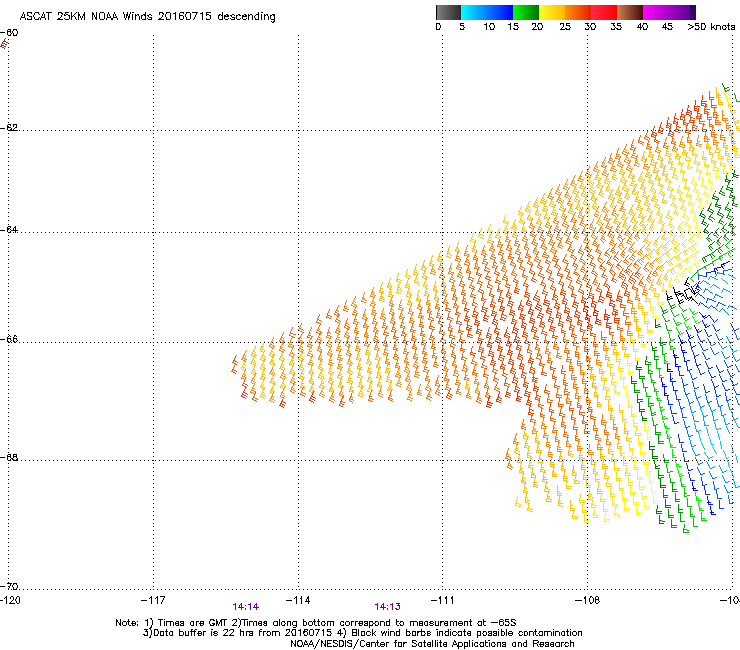This screenshot has width=740, height=650.
Task: Click the longitude label -117
Action: pos(153,600)
